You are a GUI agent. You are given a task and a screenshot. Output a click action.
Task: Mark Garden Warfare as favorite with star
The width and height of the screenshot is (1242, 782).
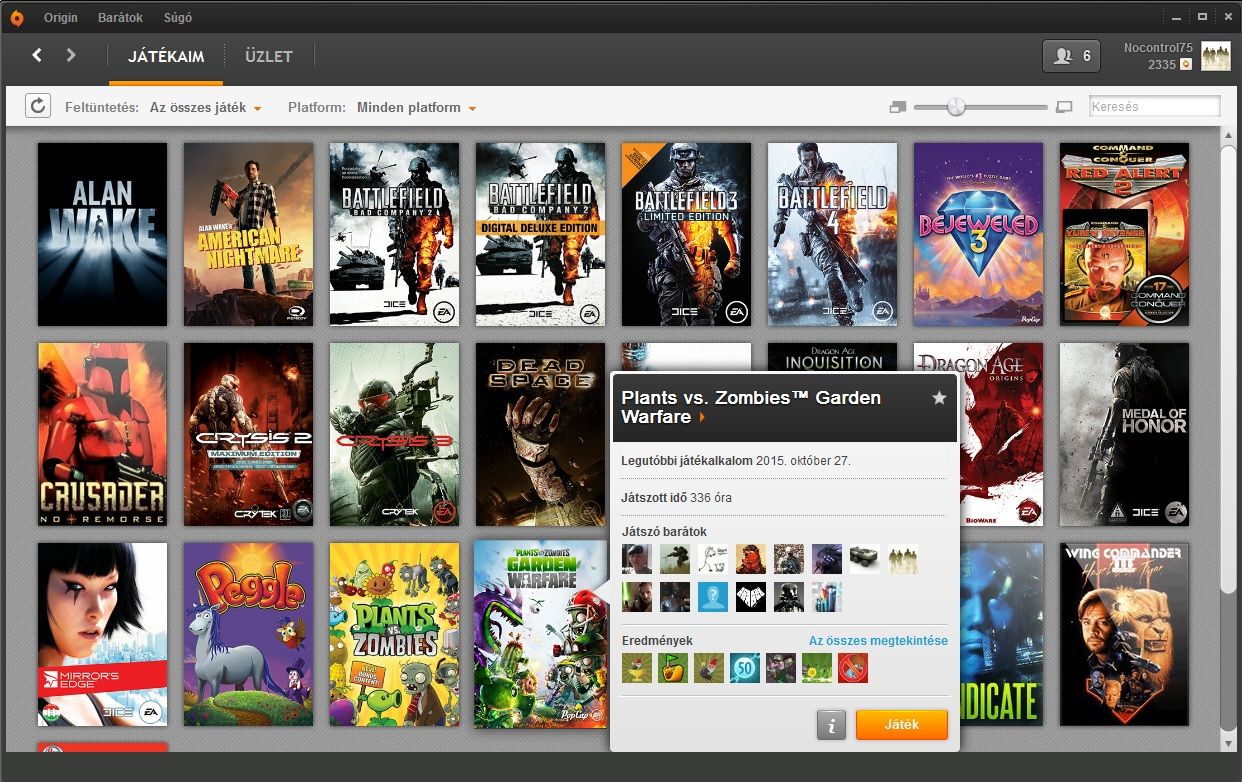click(x=939, y=398)
